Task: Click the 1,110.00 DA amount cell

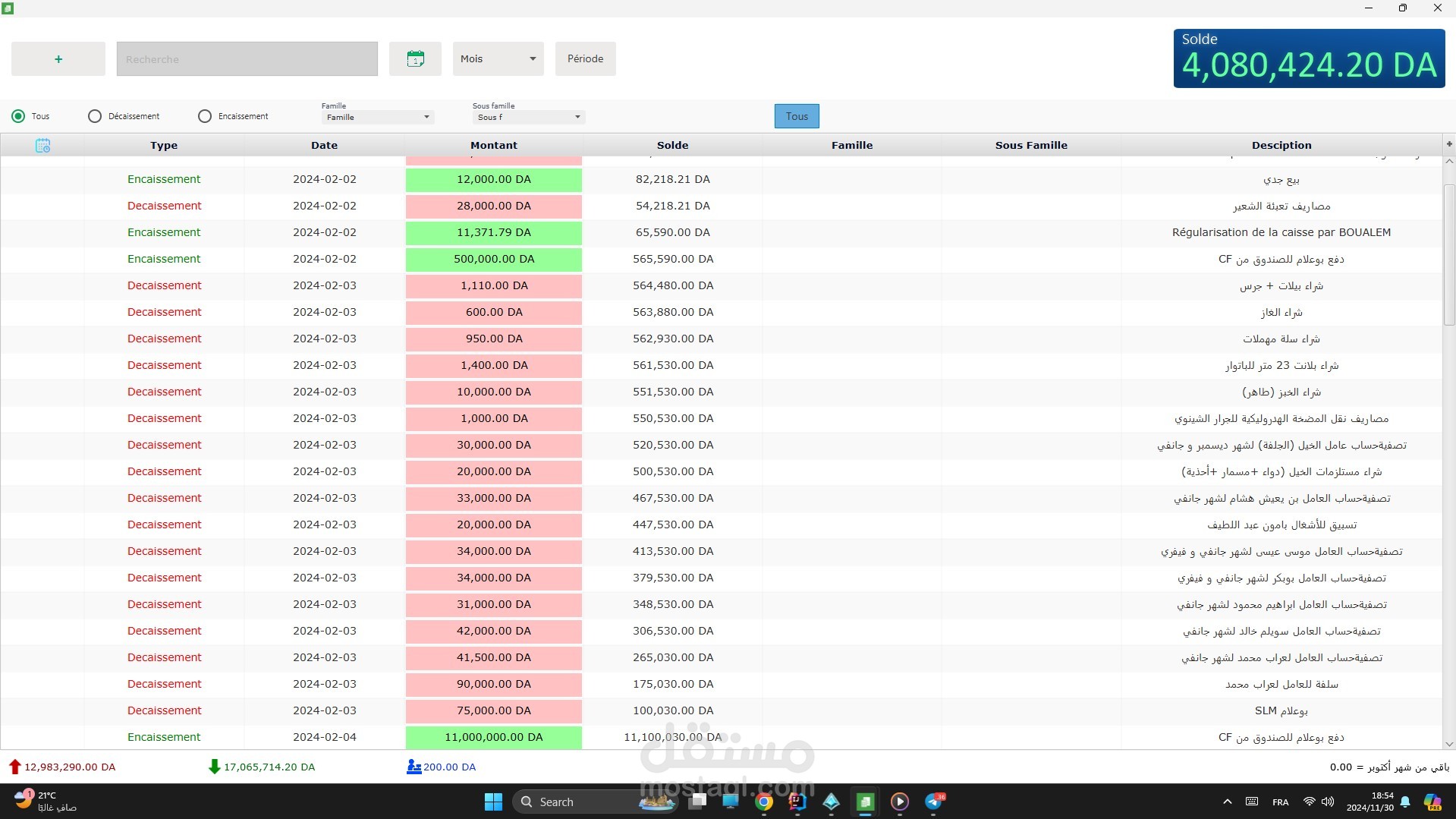Action: (x=494, y=286)
